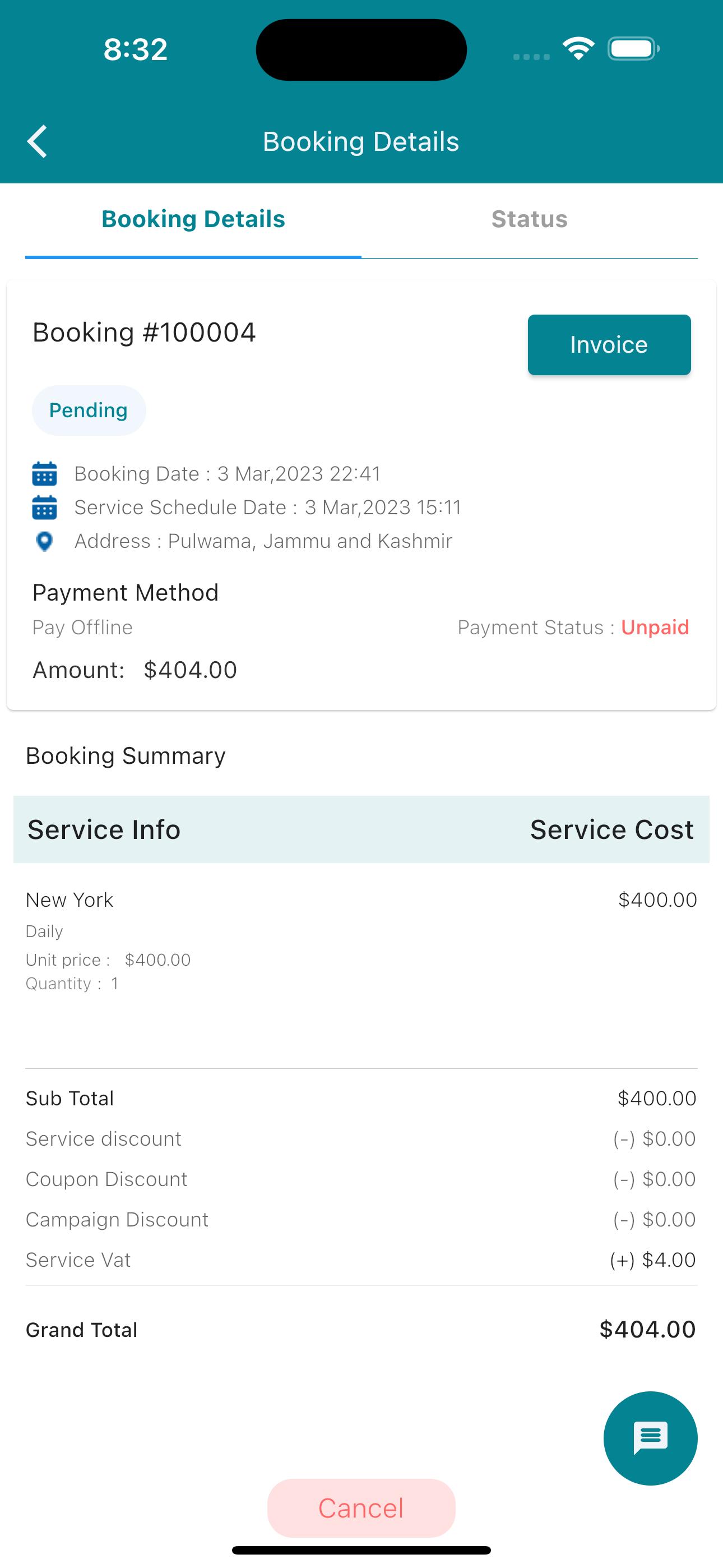
Task: Tap the Grand Total amount $404.00
Action: (647, 1330)
